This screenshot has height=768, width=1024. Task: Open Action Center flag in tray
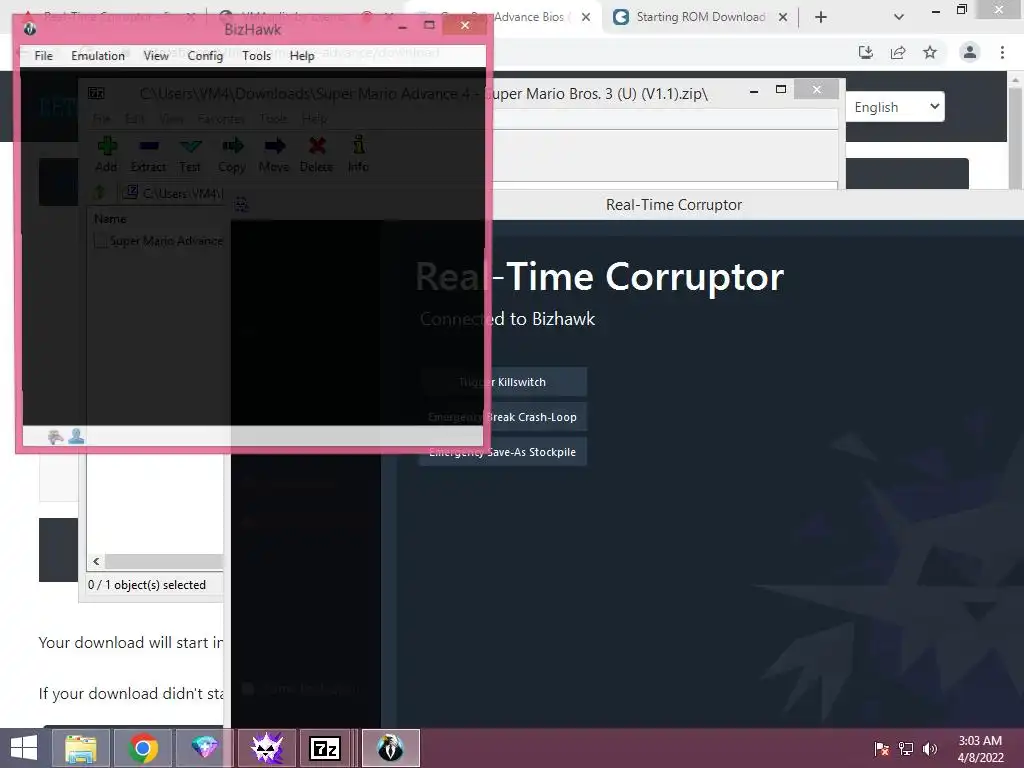pos(881,748)
